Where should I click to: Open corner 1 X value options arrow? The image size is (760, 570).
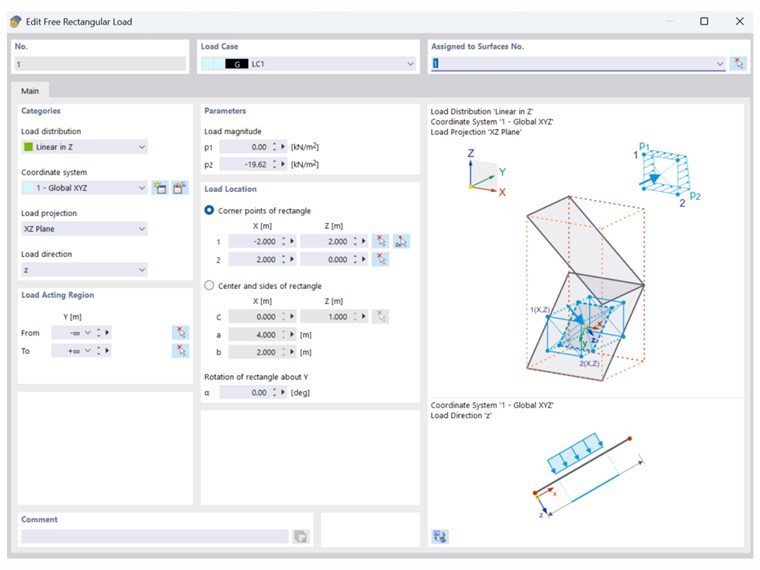pos(292,241)
